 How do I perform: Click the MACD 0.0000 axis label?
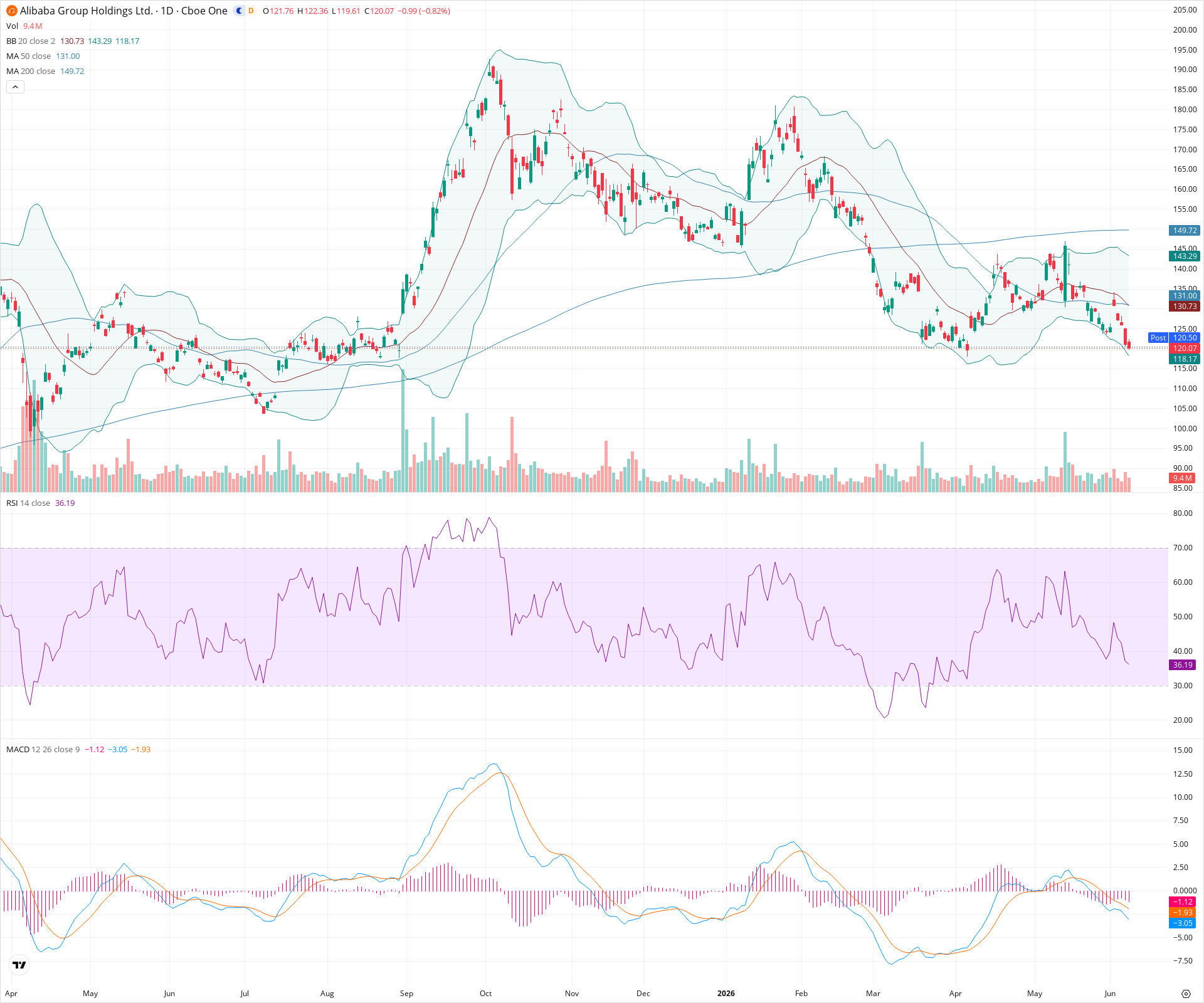pyautogui.click(x=1185, y=891)
